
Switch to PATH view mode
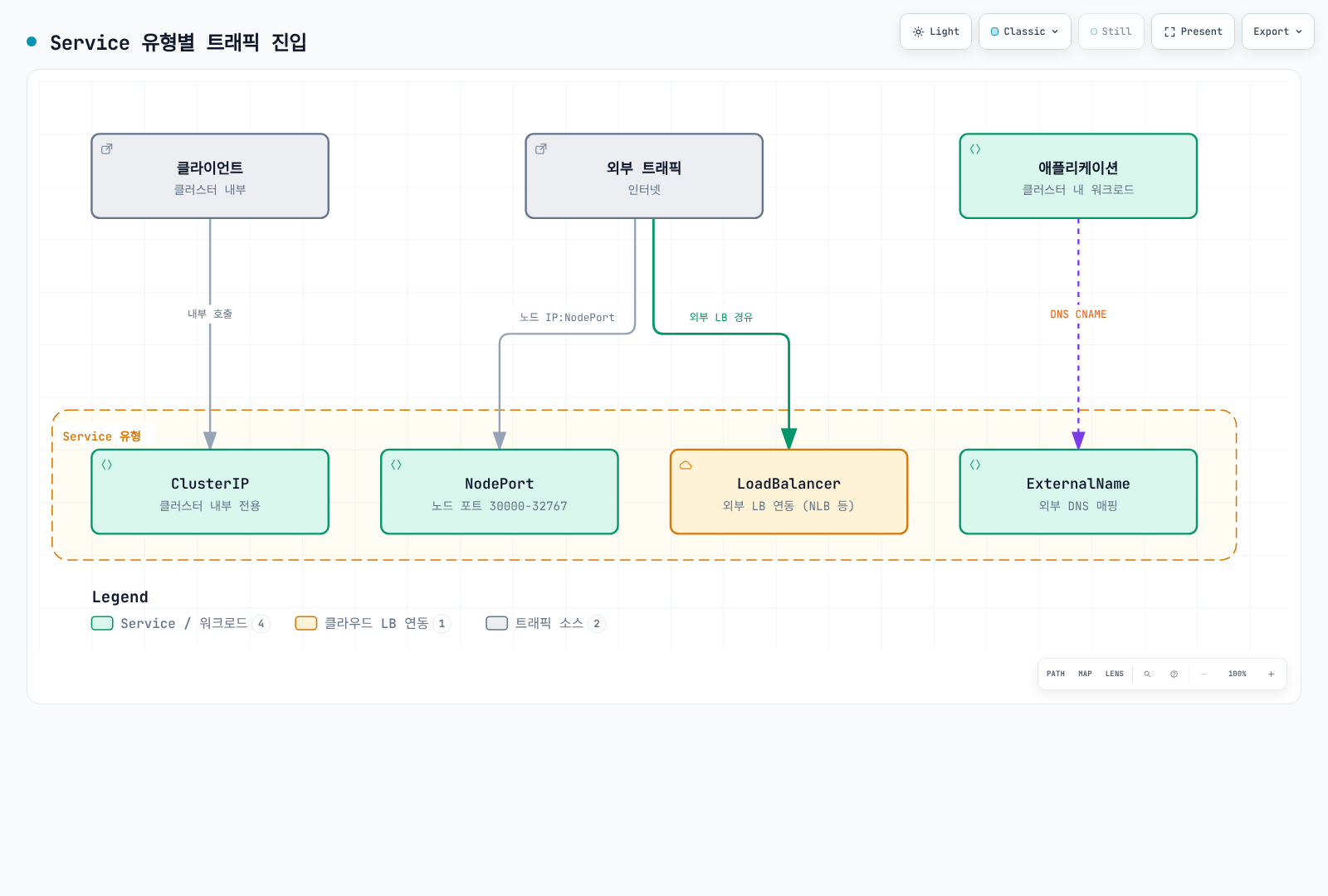point(1056,674)
